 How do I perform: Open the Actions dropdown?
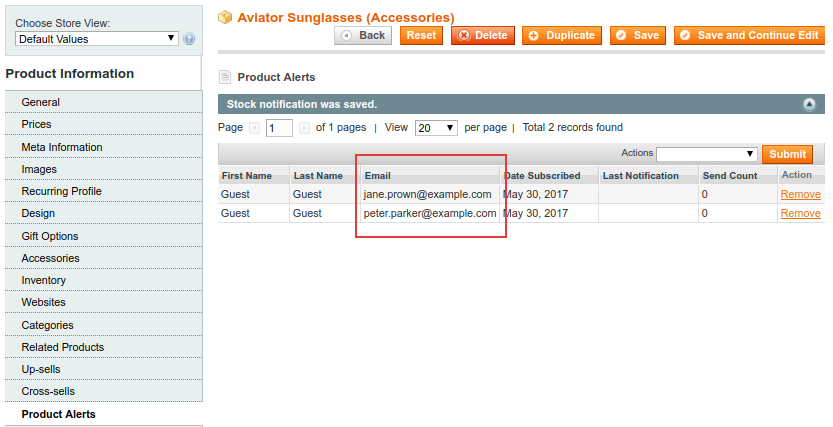point(707,154)
